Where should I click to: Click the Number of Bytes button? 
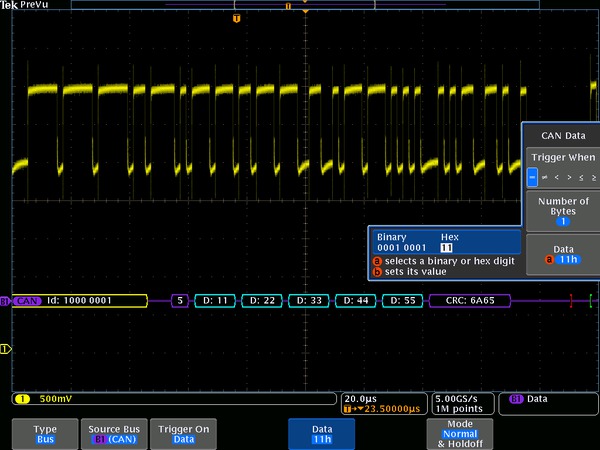[561, 212]
